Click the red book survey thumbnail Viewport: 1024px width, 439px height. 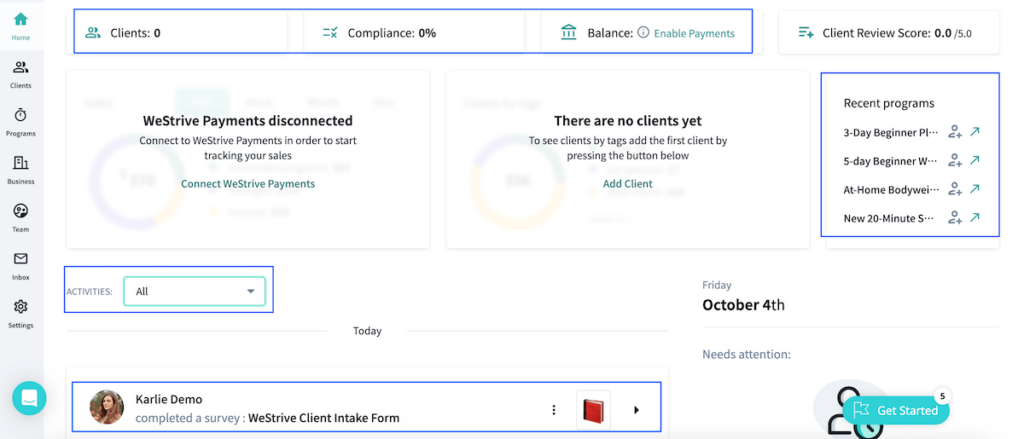click(x=593, y=410)
